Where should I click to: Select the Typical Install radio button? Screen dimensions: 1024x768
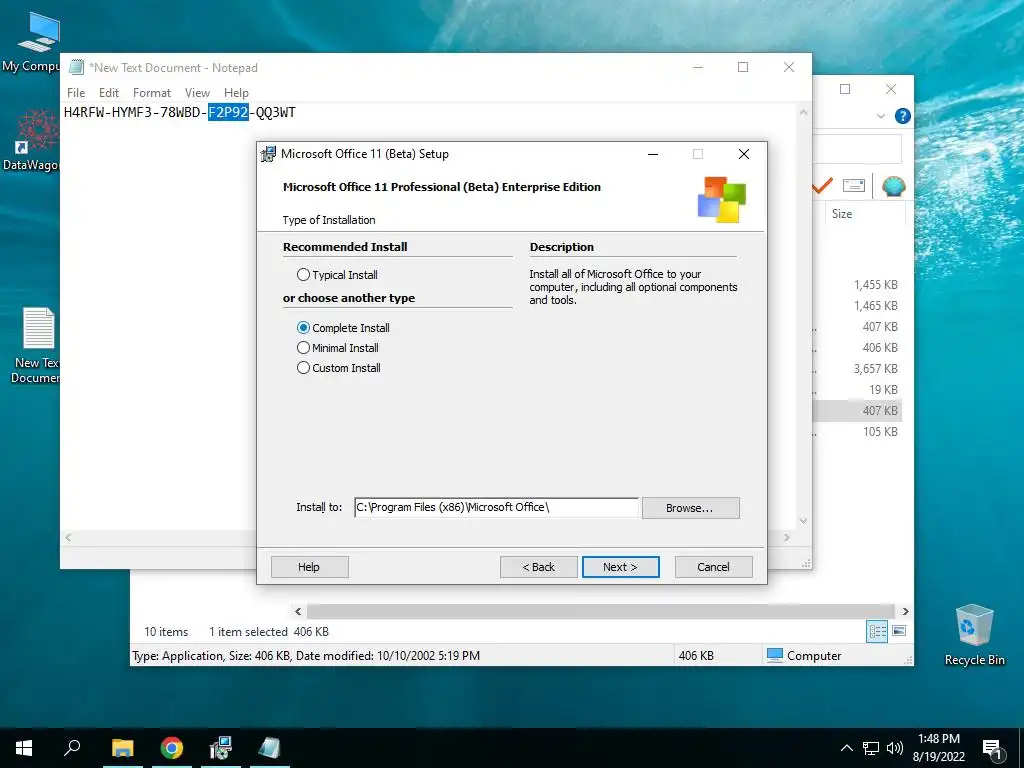point(303,275)
